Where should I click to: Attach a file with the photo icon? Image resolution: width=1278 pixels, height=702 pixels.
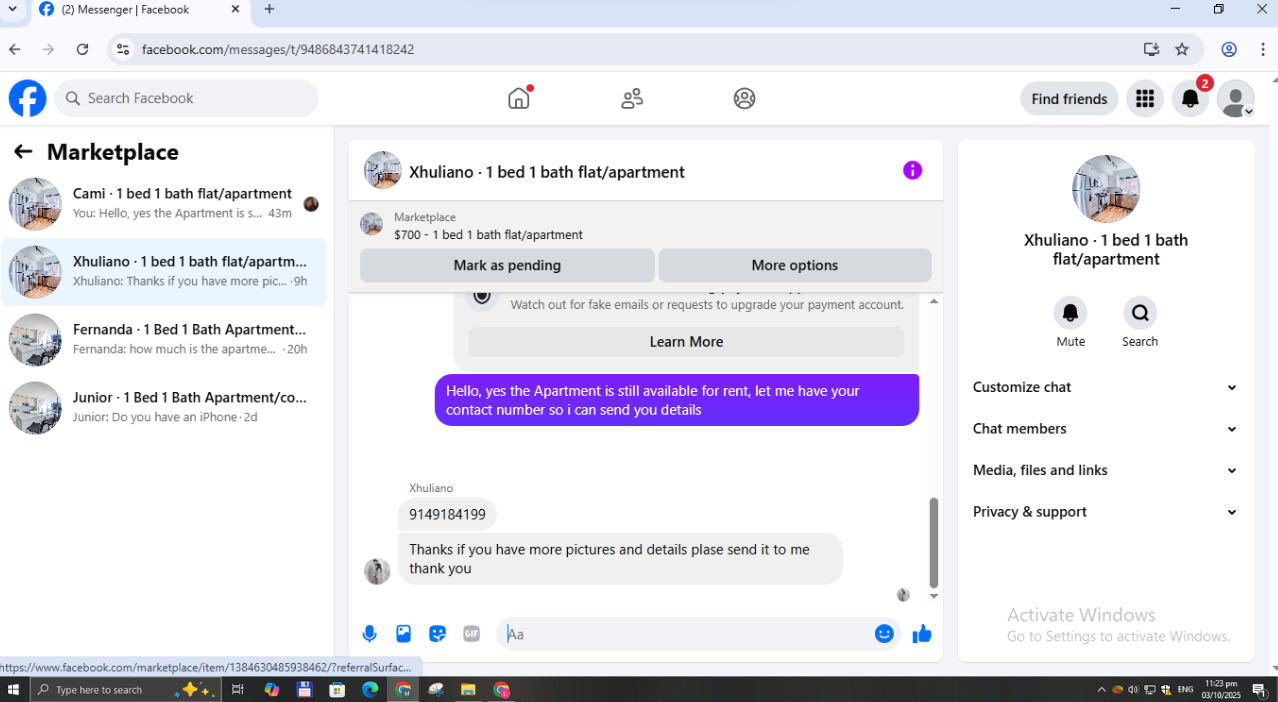point(404,633)
